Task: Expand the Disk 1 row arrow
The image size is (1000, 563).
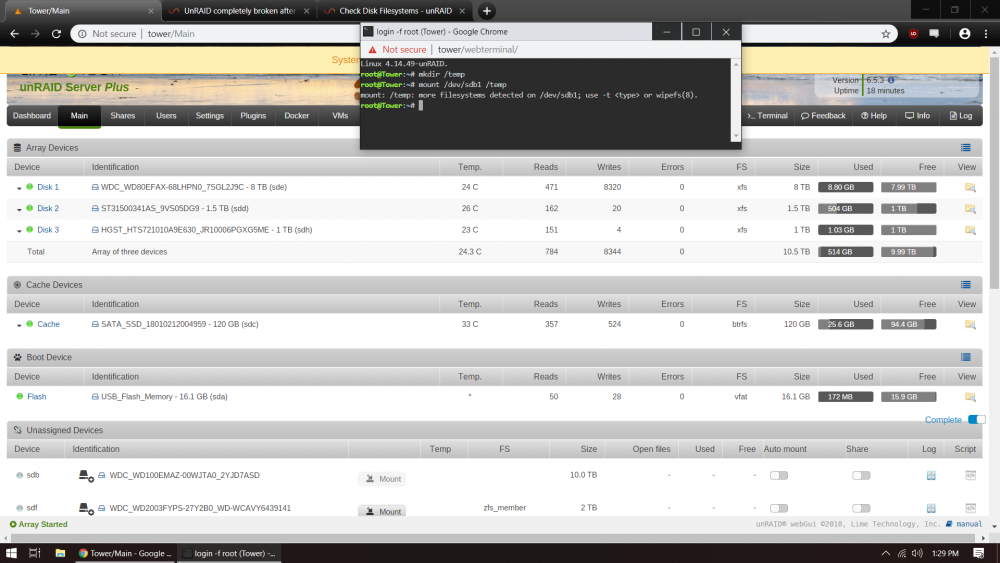Action: [x=19, y=188]
